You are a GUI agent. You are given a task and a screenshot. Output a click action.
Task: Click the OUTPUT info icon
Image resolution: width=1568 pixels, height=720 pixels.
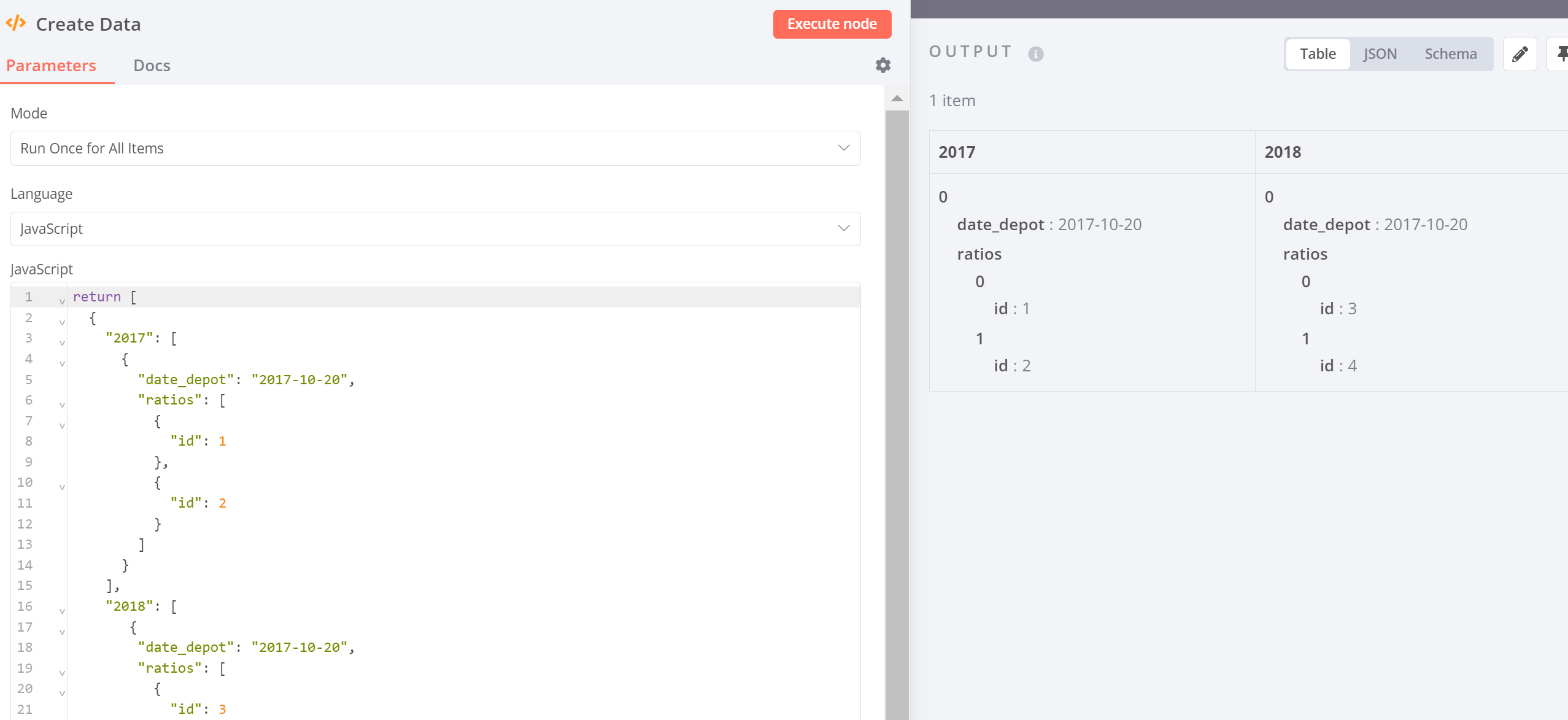(1036, 54)
